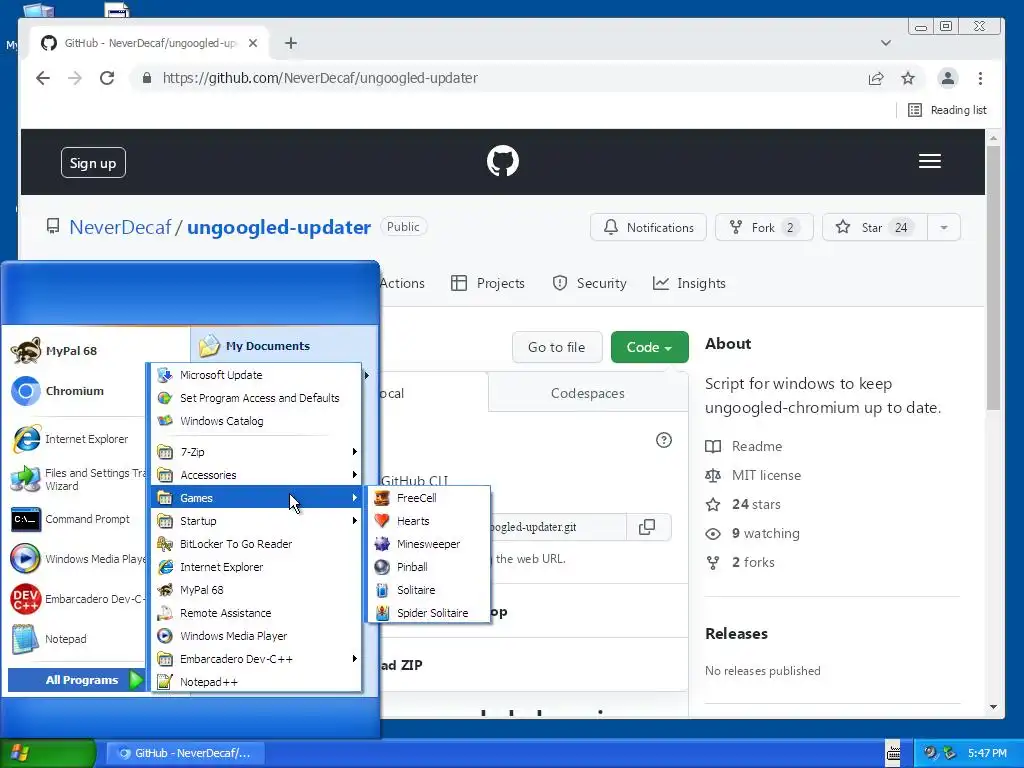Select the GitHub taskbar window button
Screen dimensions: 1024x768
(185, 753)
